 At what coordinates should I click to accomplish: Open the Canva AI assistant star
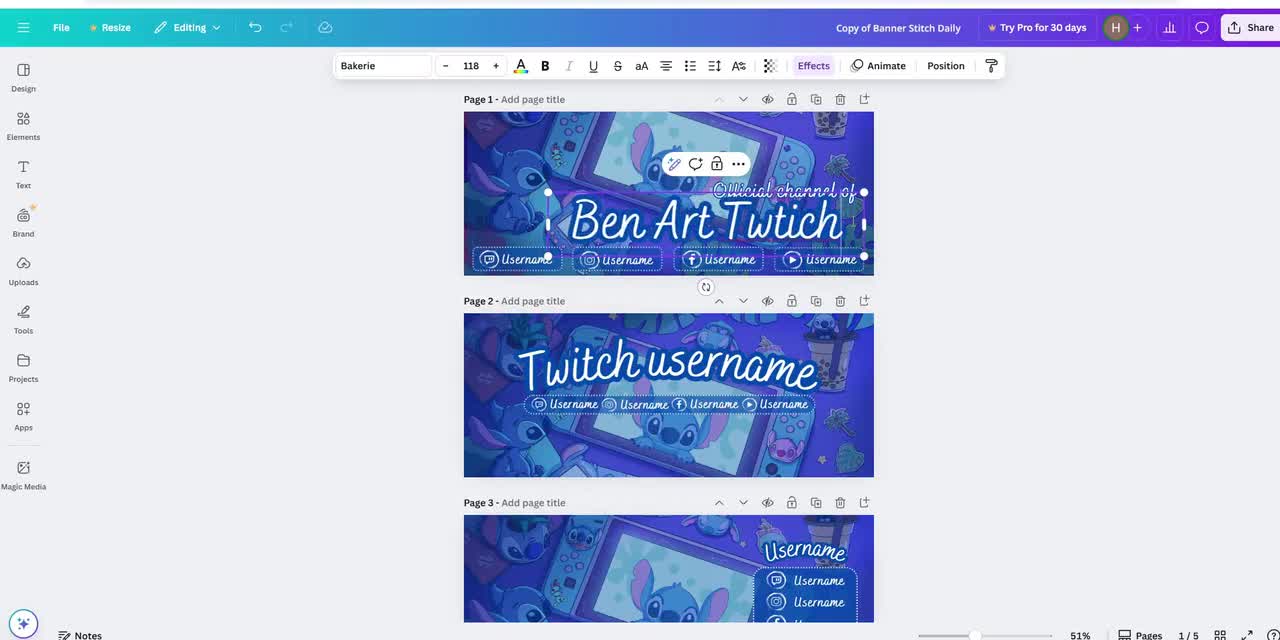(23, 623)
